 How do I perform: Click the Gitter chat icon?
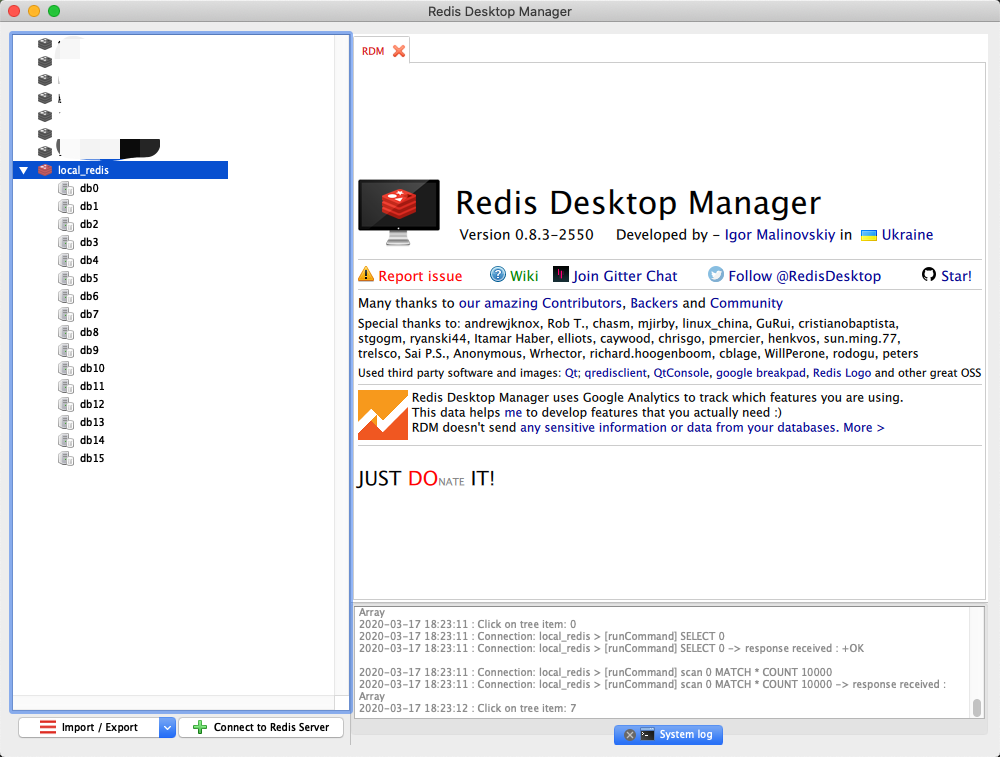click(x=561, y=274)
